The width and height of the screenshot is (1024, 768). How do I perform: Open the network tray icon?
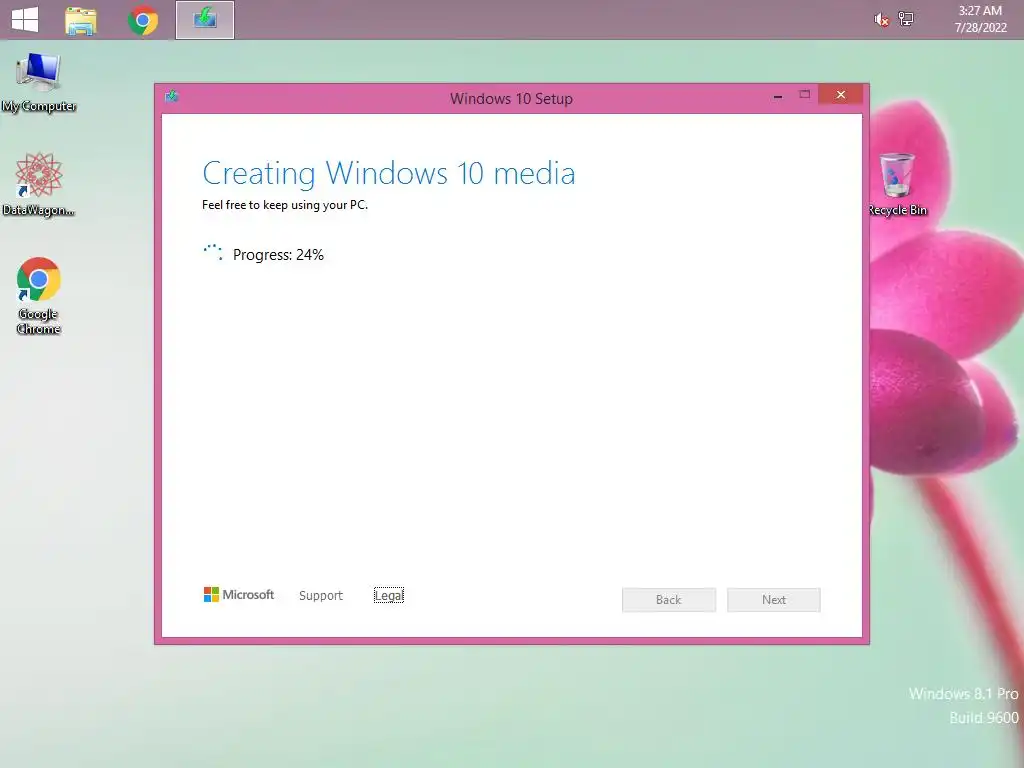(906, 19)
